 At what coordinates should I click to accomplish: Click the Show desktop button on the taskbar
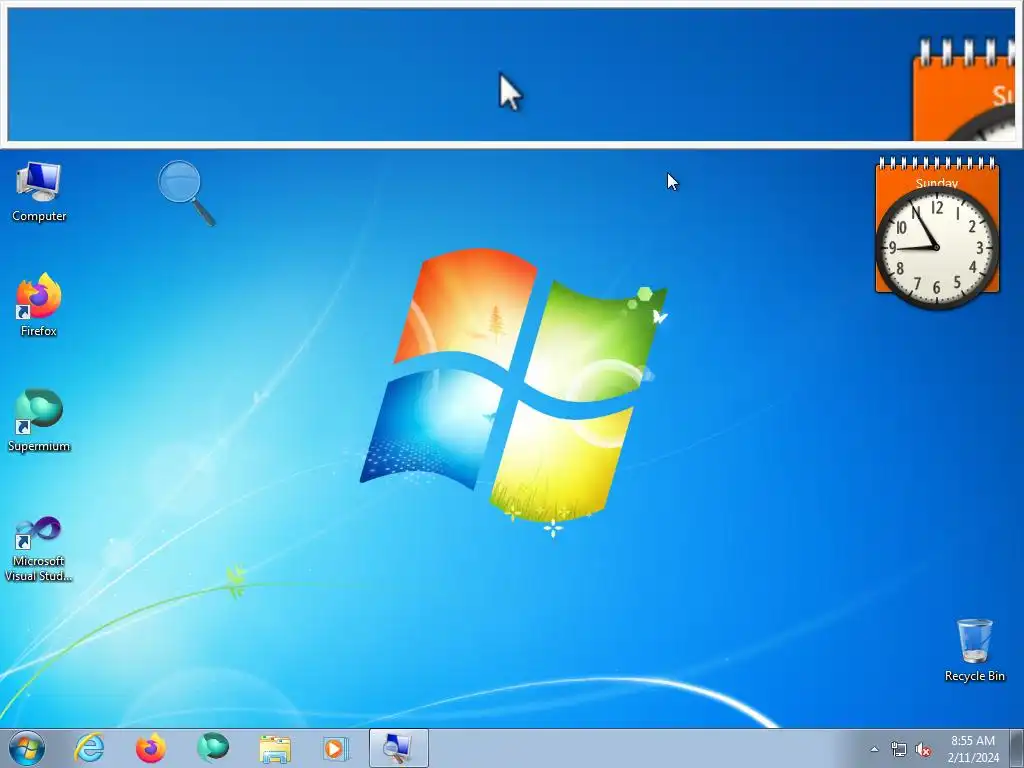(1017, 748)
